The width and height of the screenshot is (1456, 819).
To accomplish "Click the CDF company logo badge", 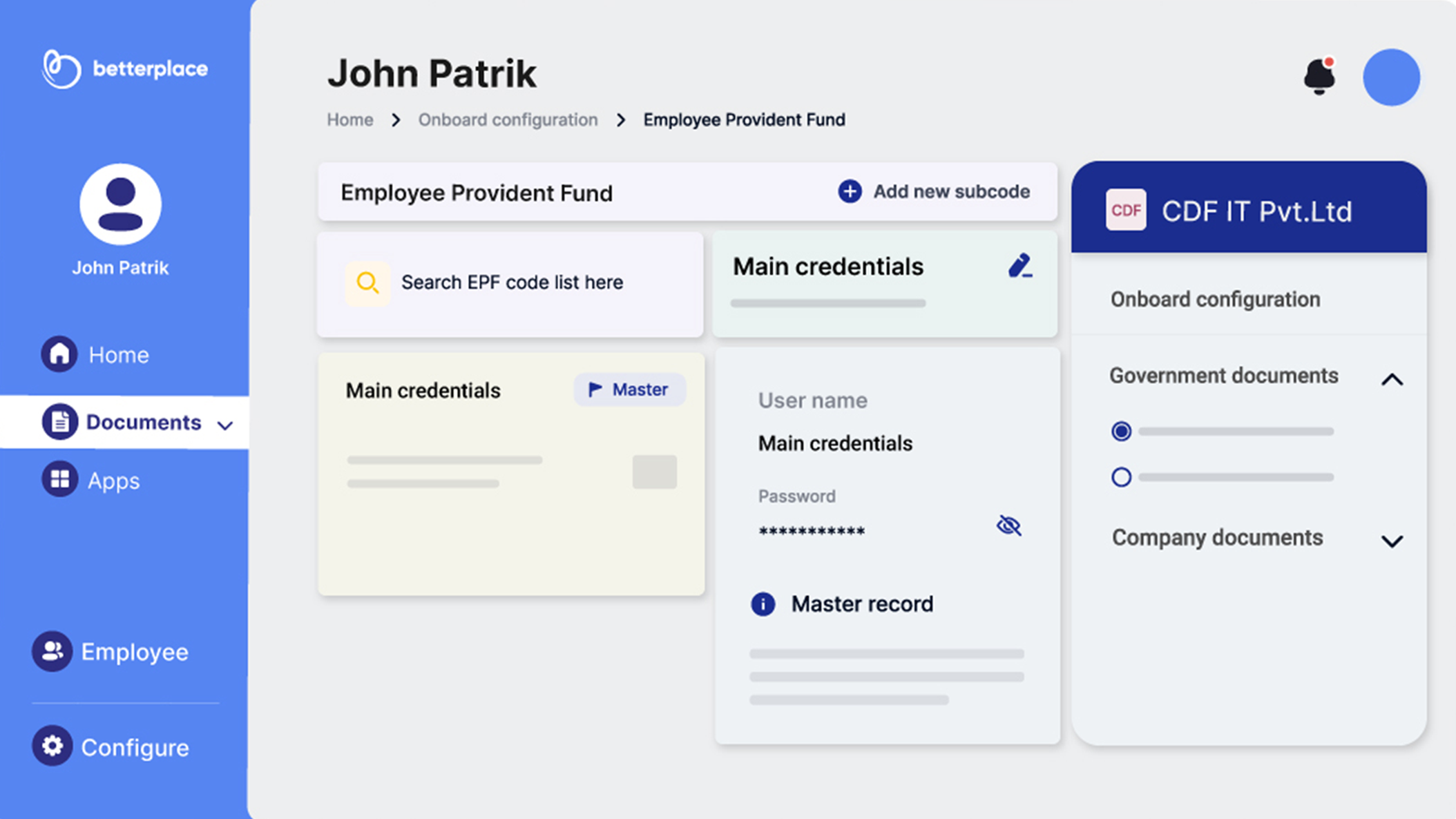I will coord(1126,210).
